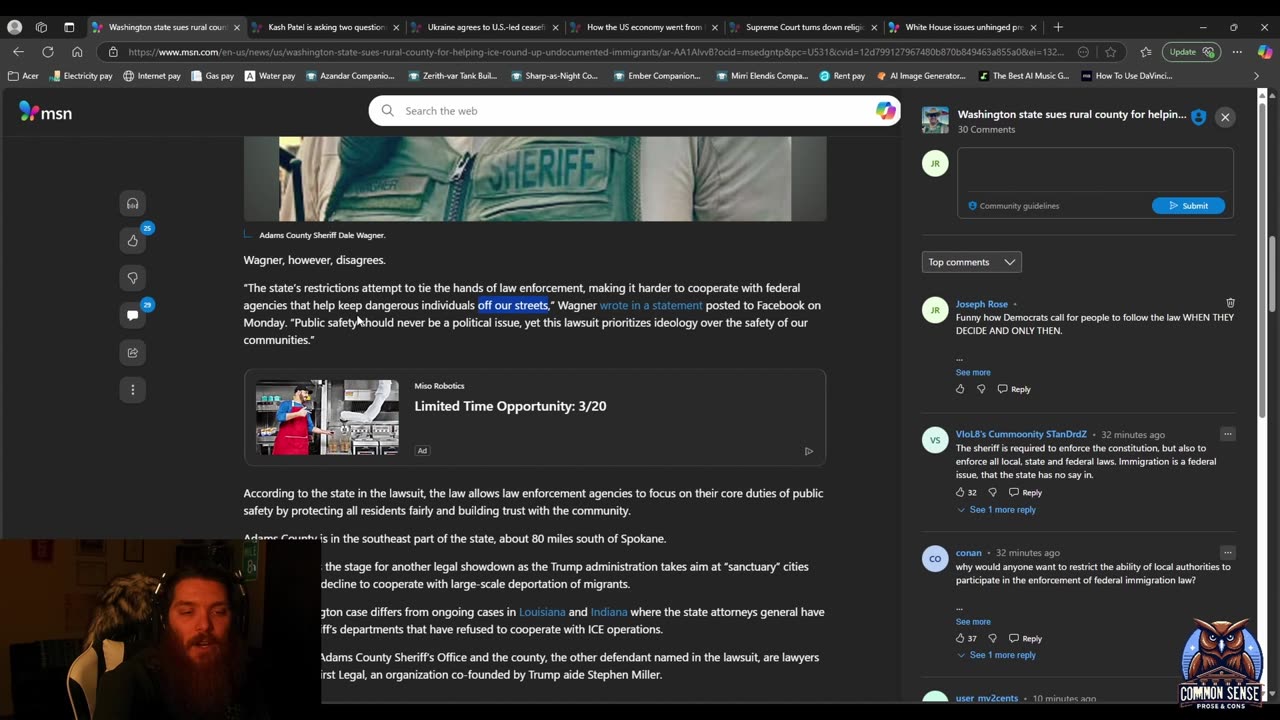Open options menu for conan's comment
The height and width of the screenshot is (720, 1280).
pyautogui.click(x=1227, y=552)
